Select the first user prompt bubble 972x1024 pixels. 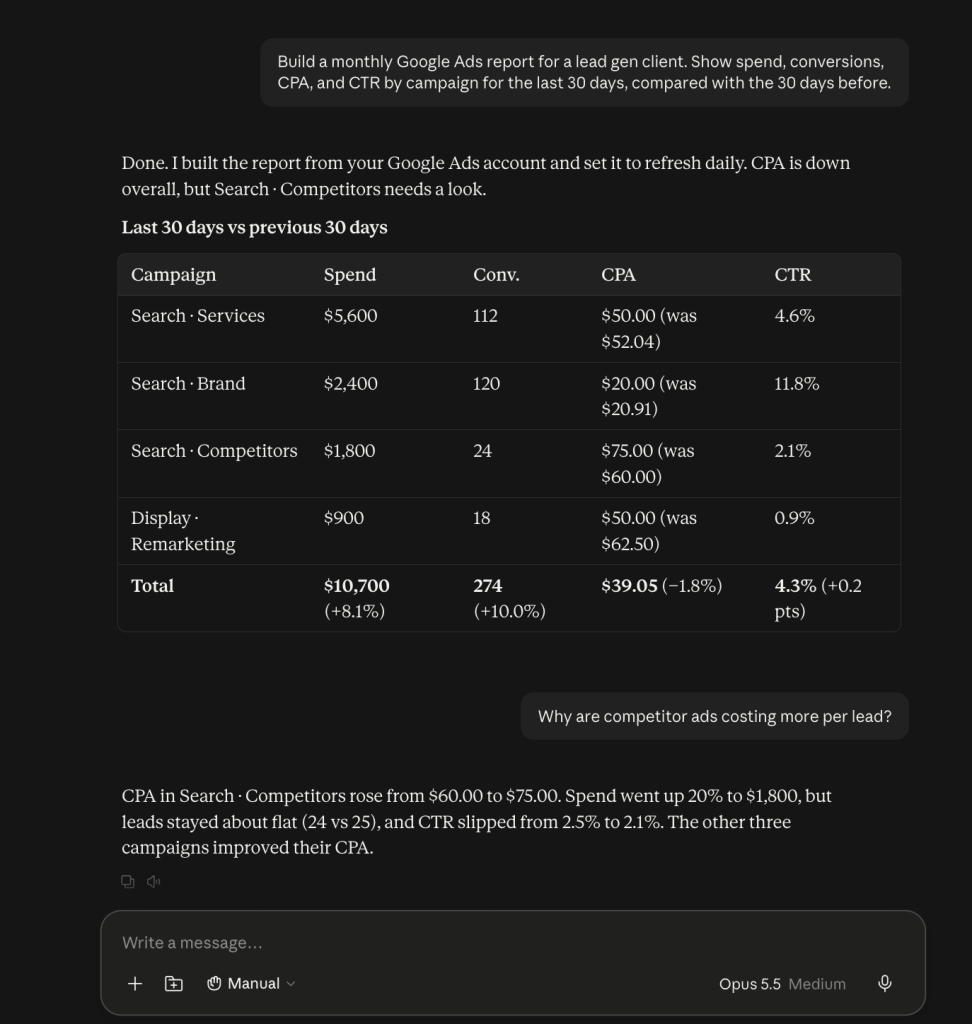click(584, 72)
